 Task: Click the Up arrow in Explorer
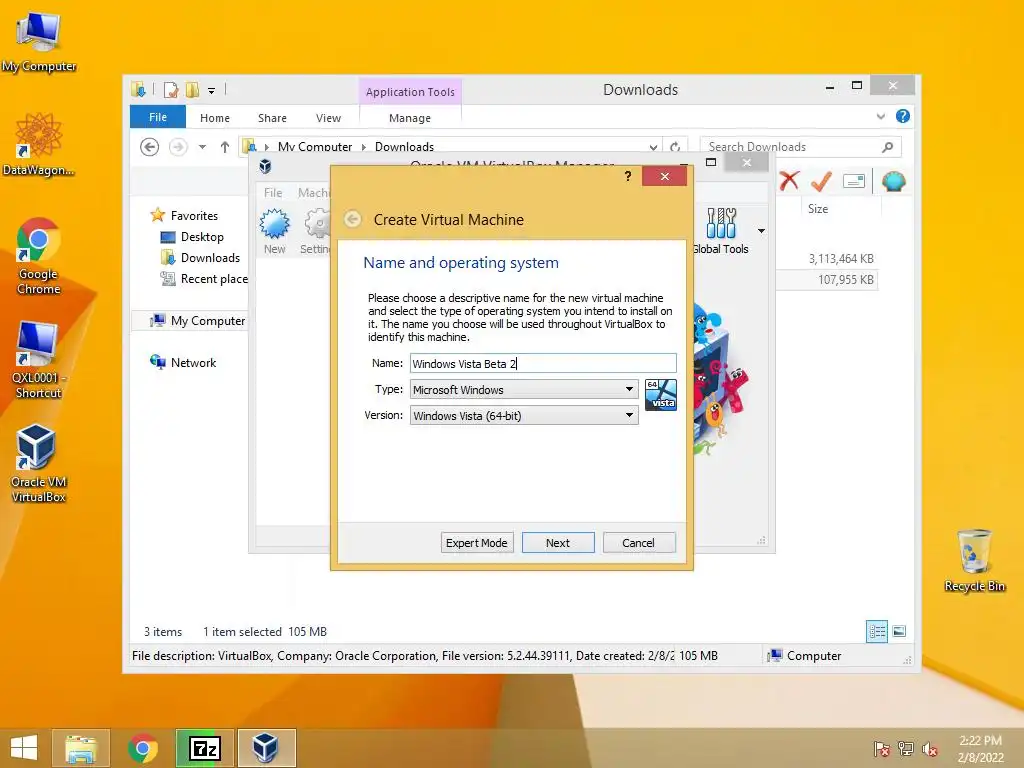225,147
